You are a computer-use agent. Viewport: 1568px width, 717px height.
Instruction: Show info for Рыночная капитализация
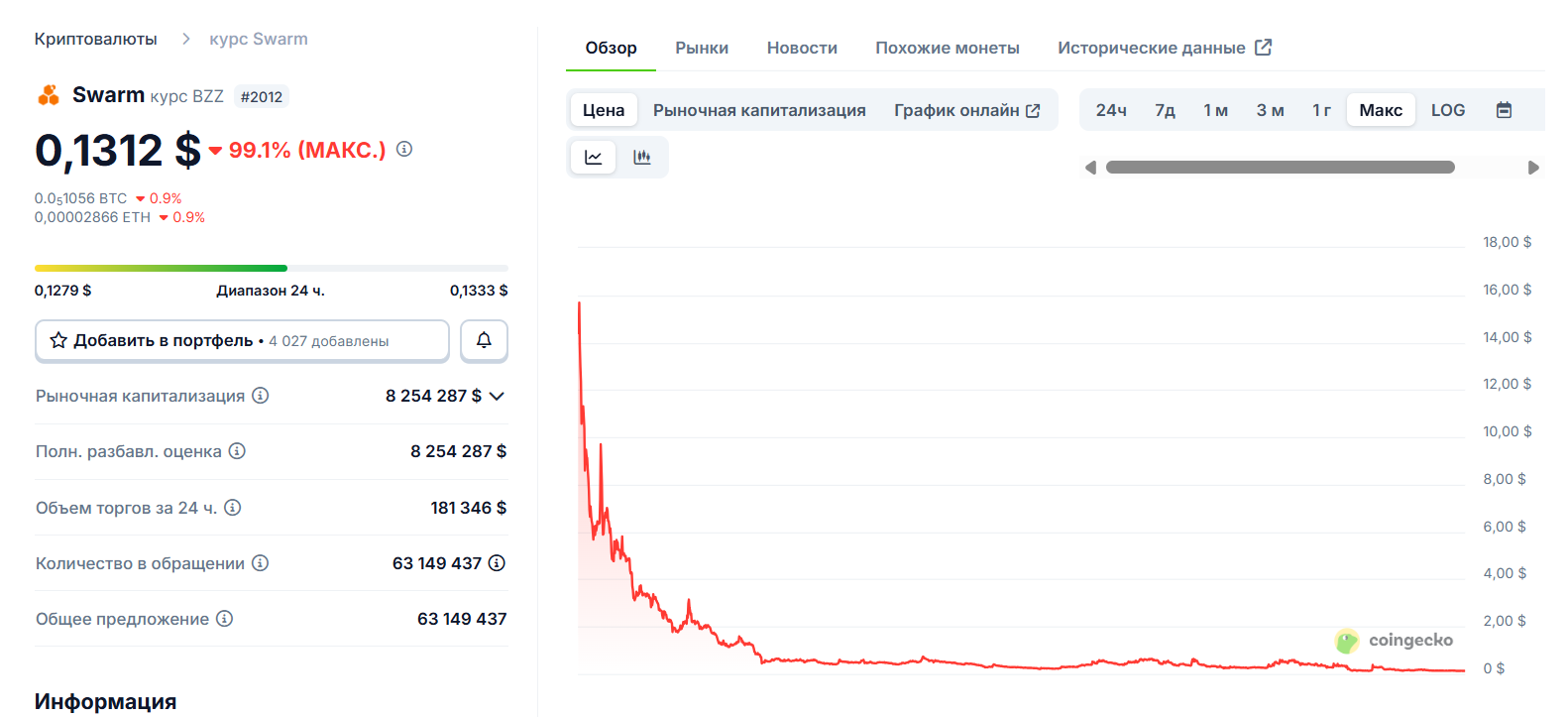coord(261,396)
